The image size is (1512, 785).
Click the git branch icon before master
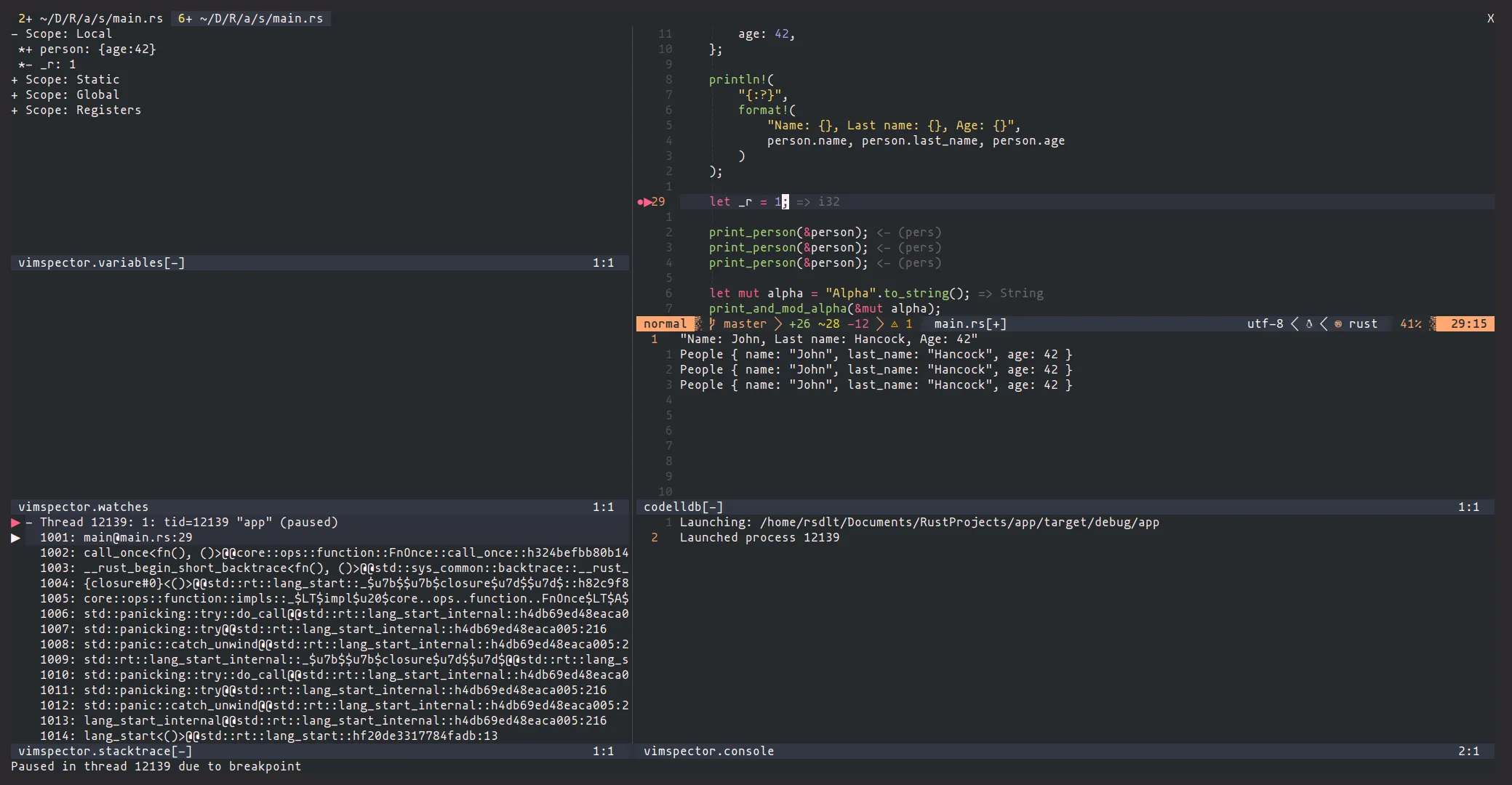713,323
